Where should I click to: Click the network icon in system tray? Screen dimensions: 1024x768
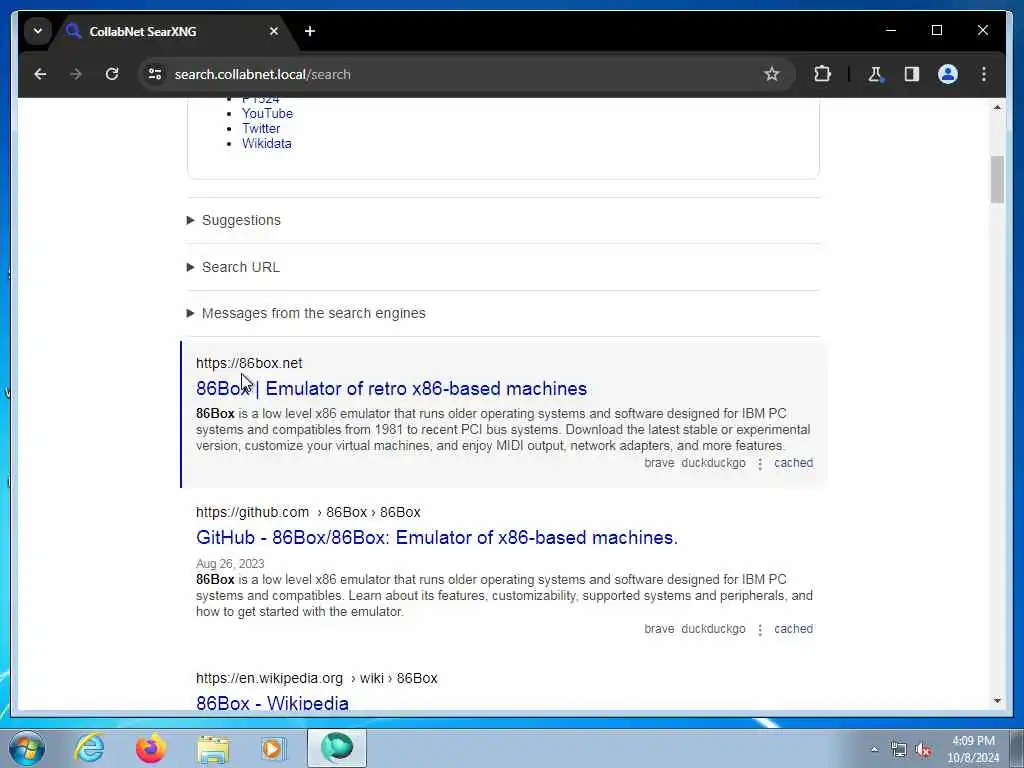tap(899, 749)
